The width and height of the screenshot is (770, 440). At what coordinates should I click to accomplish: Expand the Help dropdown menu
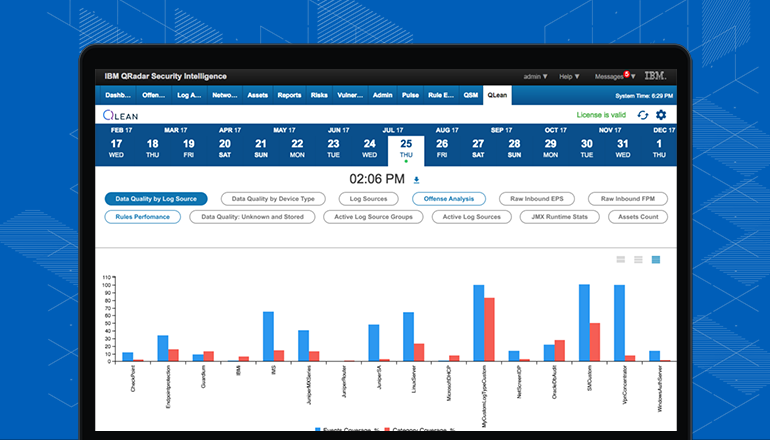(x=570, y=76)
